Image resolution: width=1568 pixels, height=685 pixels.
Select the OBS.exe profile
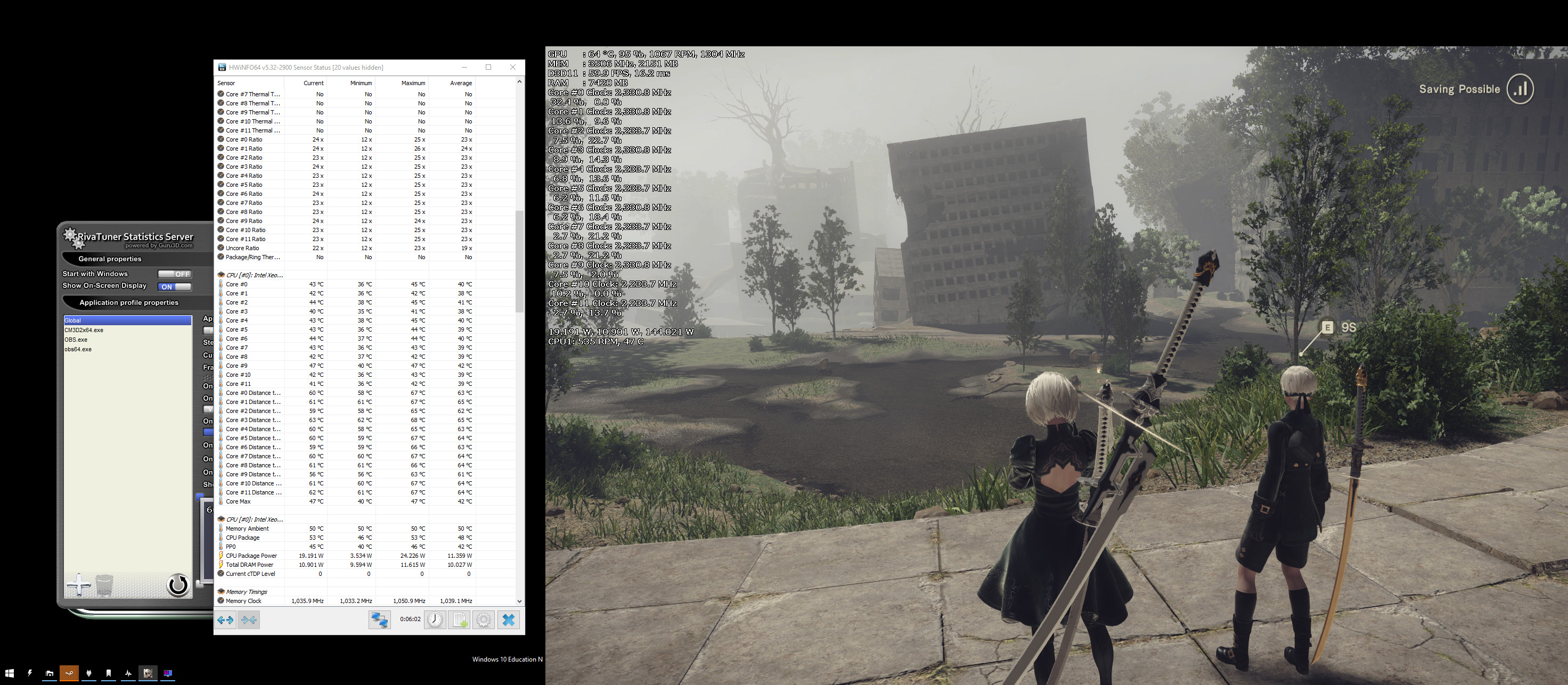(x=76, y=340)
